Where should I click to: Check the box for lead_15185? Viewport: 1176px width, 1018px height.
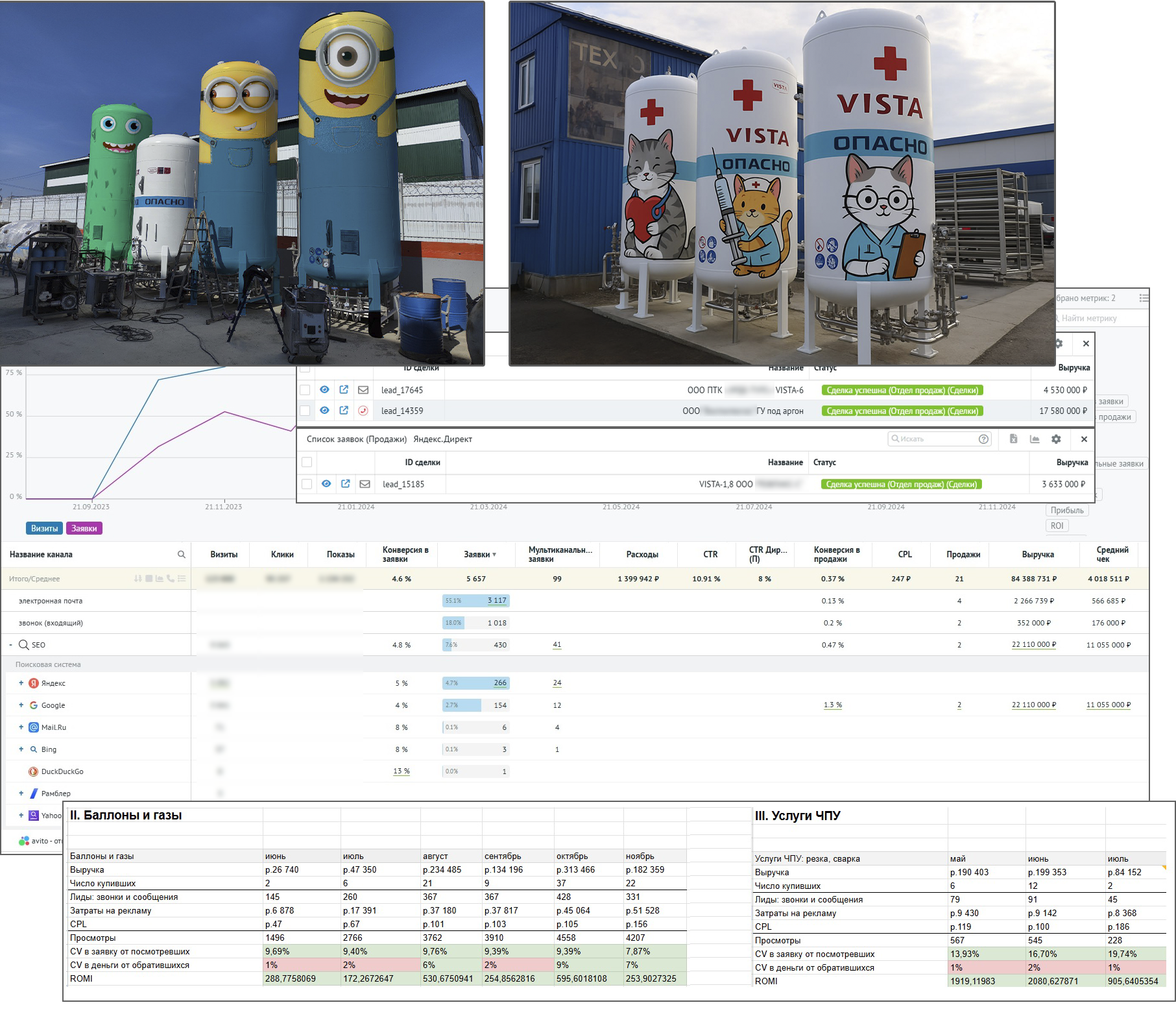click(307, 484)
